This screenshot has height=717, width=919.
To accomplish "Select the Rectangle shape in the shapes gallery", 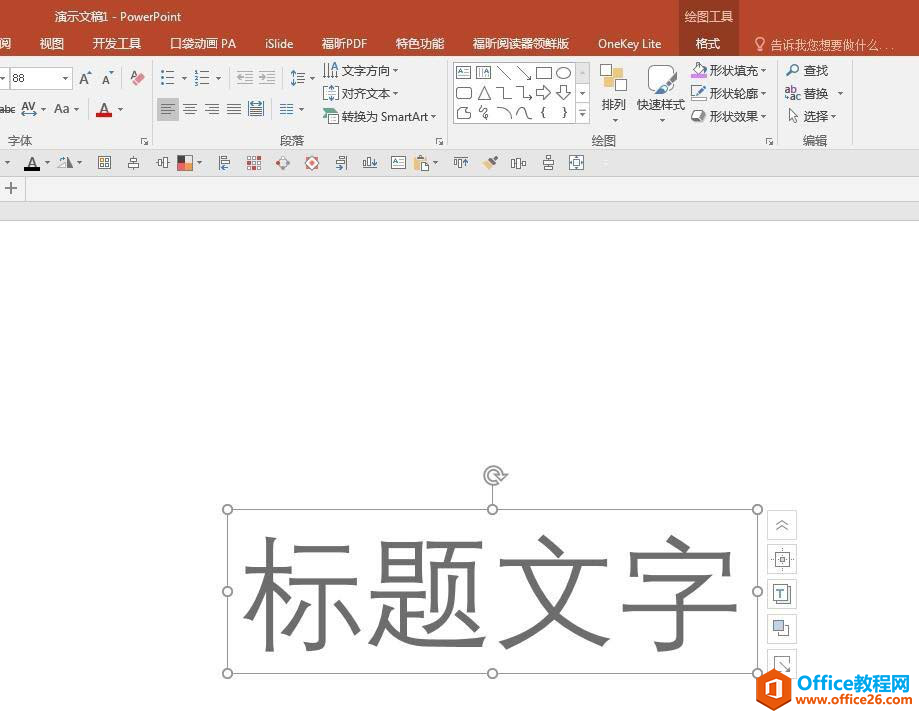I will pos(543,73).
